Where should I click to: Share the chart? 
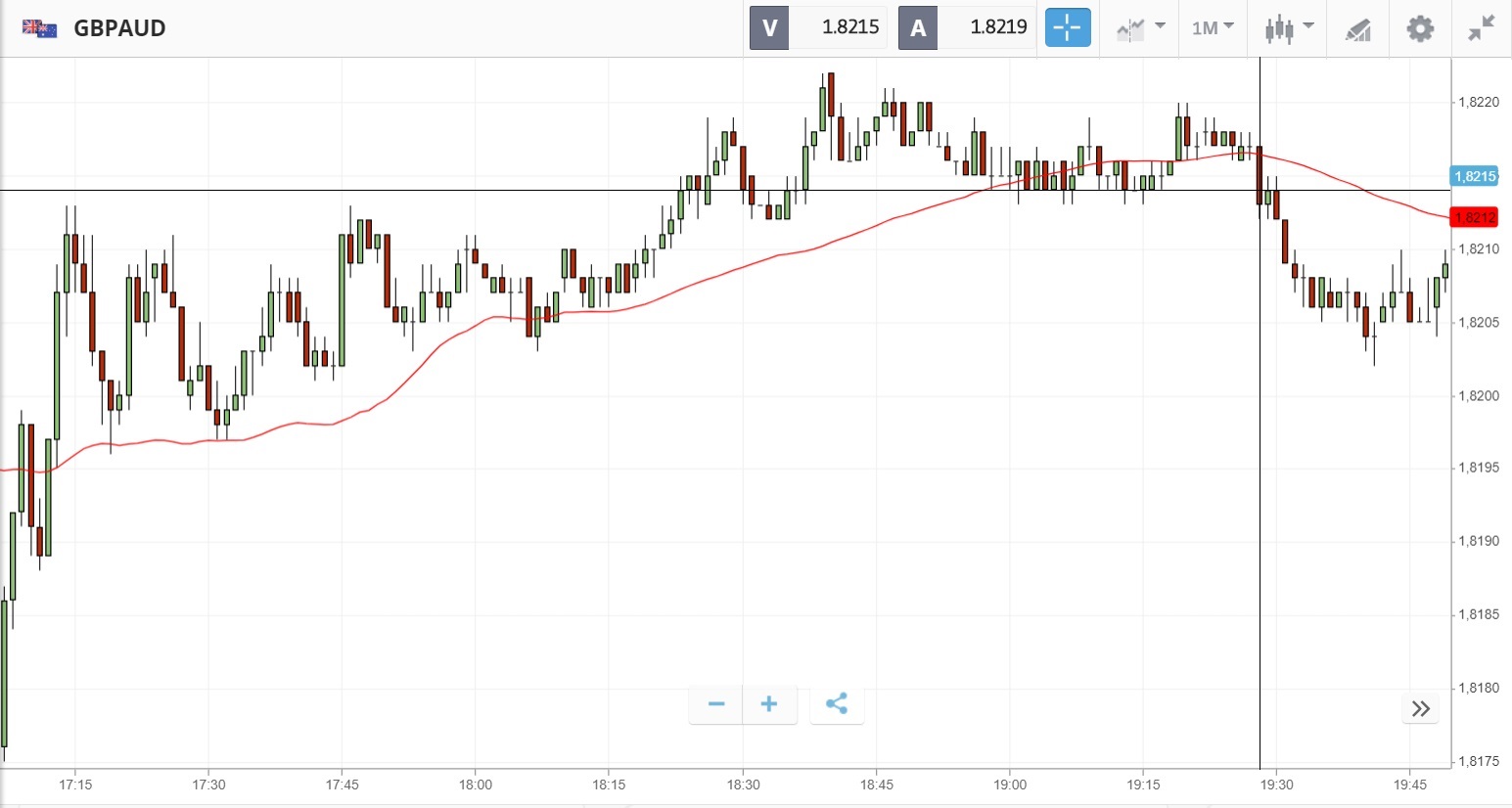click(837, 704)
